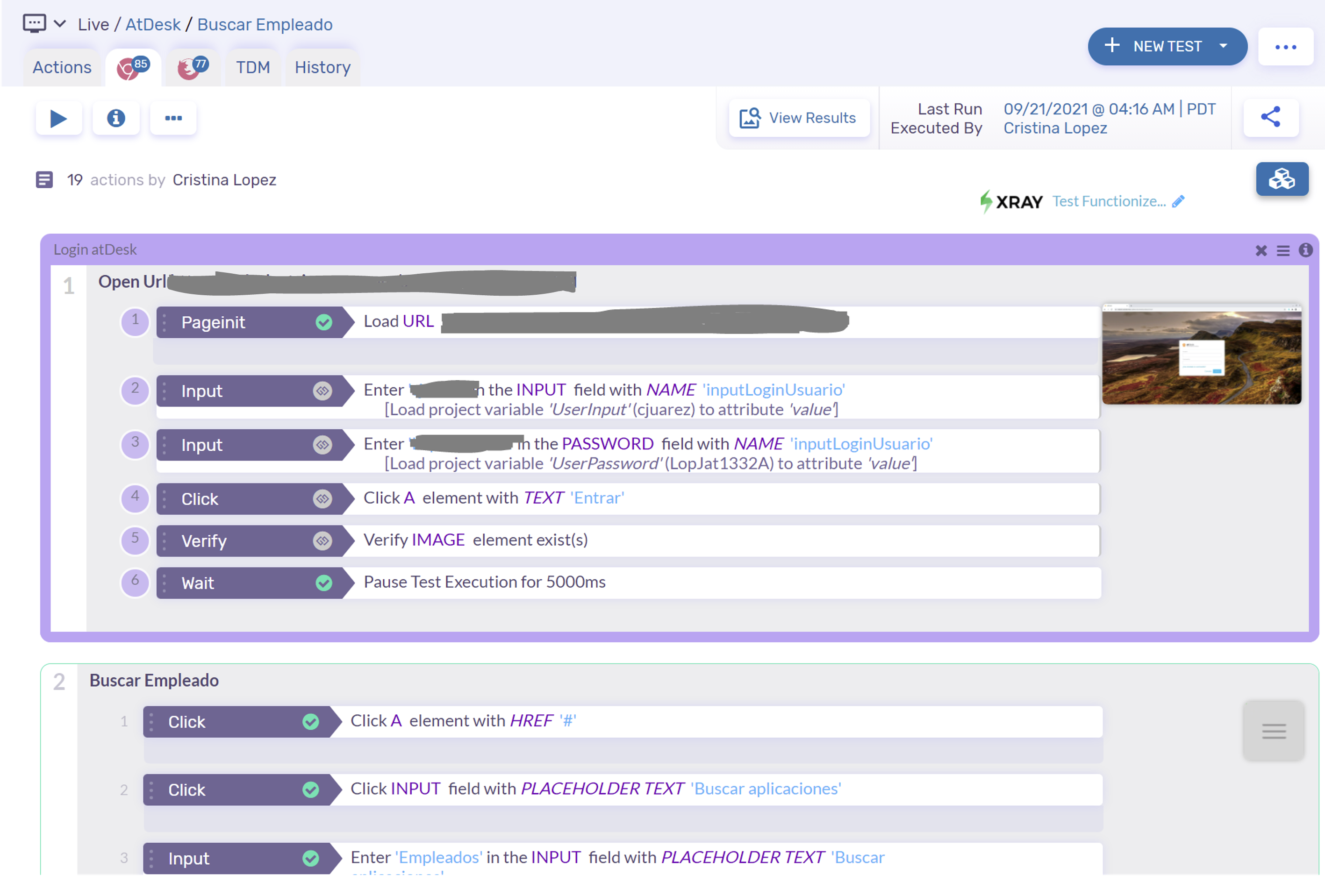Open the three-dot menu beside the info icon
Image resolution: width=1325 pixels, height=896 pixels.
pos(173,119)
